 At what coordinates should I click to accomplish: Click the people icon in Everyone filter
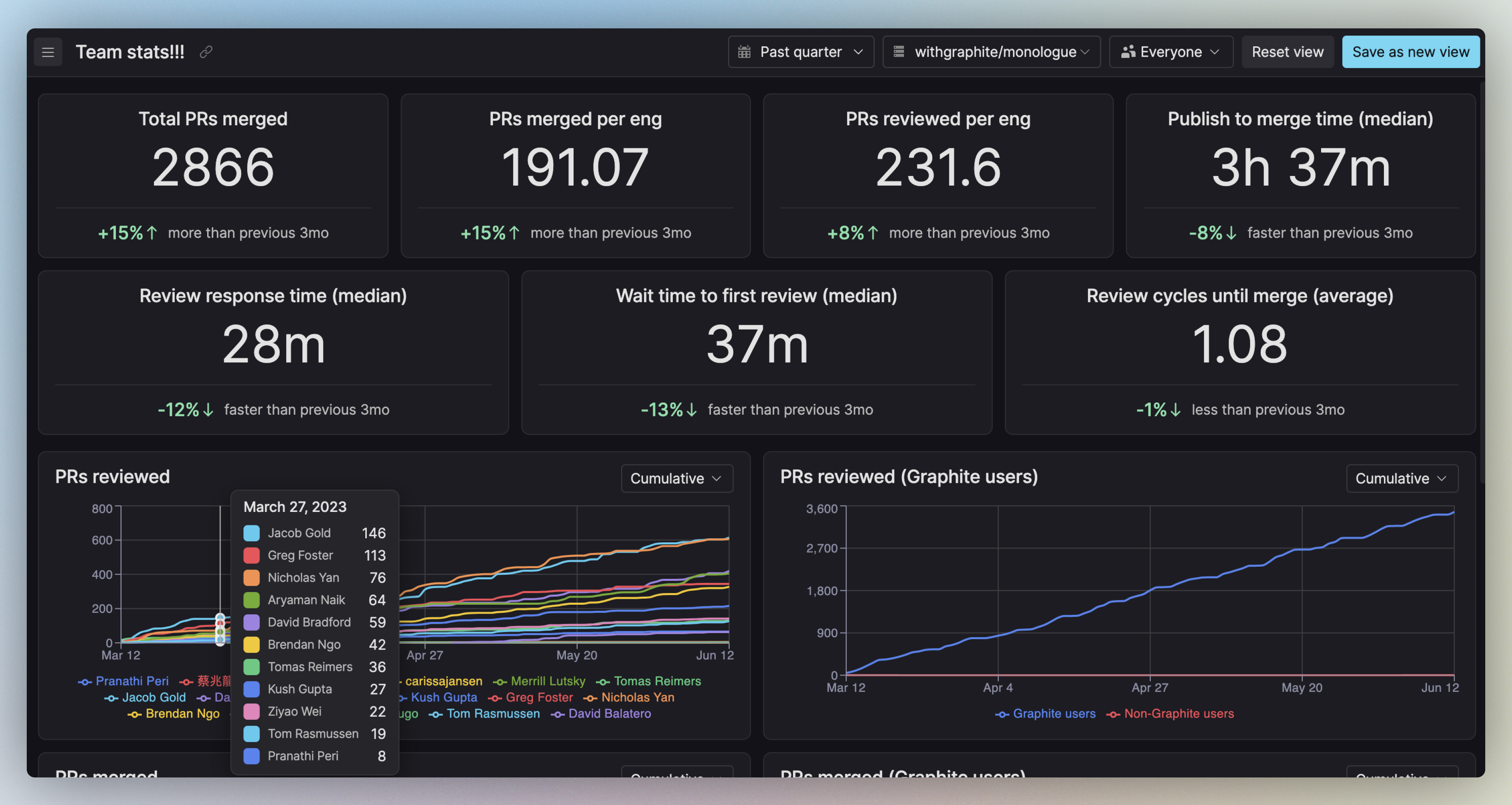point(1128,52)
